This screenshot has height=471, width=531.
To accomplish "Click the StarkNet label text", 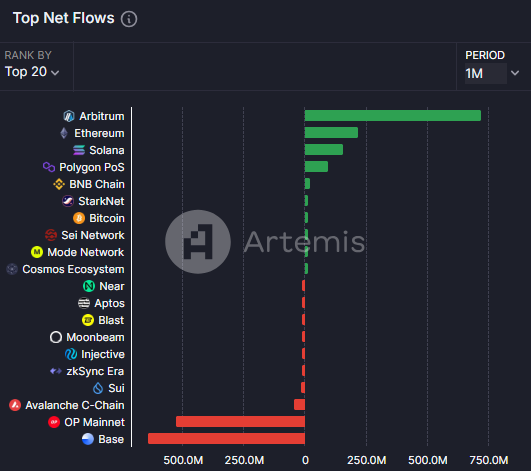I will (x=101, y=201).
